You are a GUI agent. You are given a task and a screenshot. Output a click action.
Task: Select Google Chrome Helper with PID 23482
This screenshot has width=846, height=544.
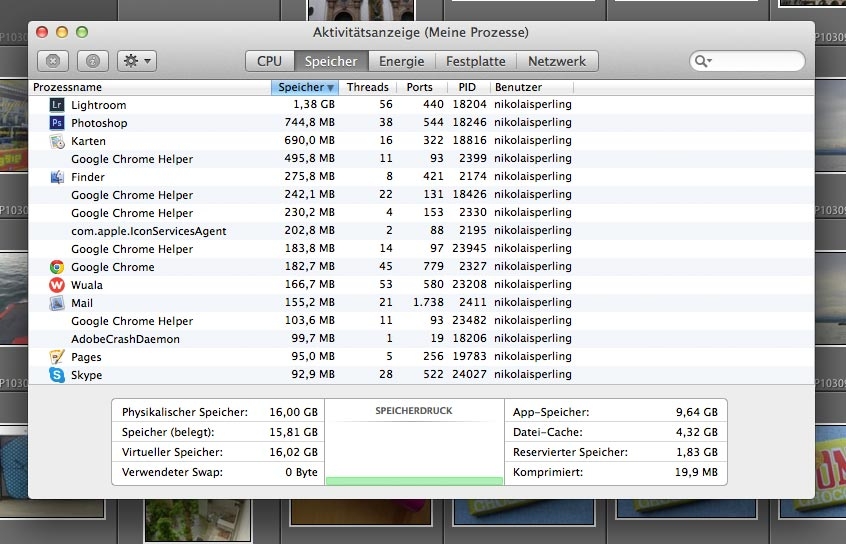click(x=132, y=321)
